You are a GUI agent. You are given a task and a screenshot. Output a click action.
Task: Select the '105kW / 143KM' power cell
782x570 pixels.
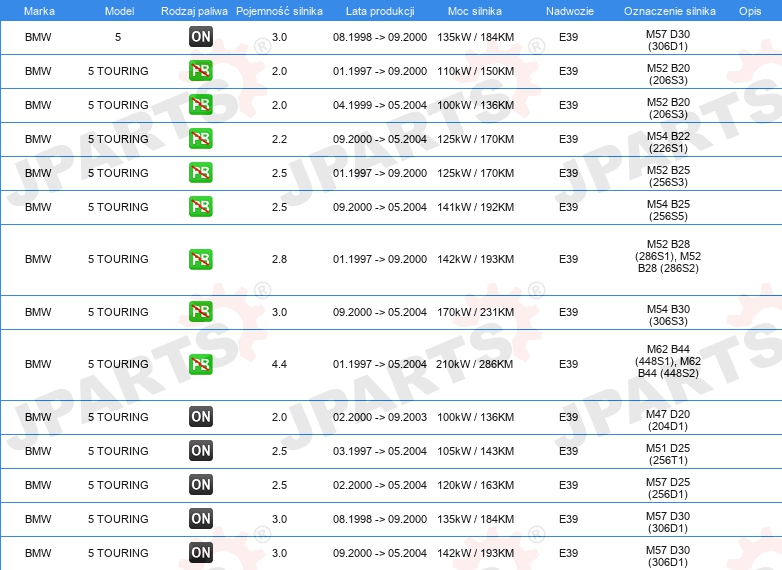click(475, 451)
